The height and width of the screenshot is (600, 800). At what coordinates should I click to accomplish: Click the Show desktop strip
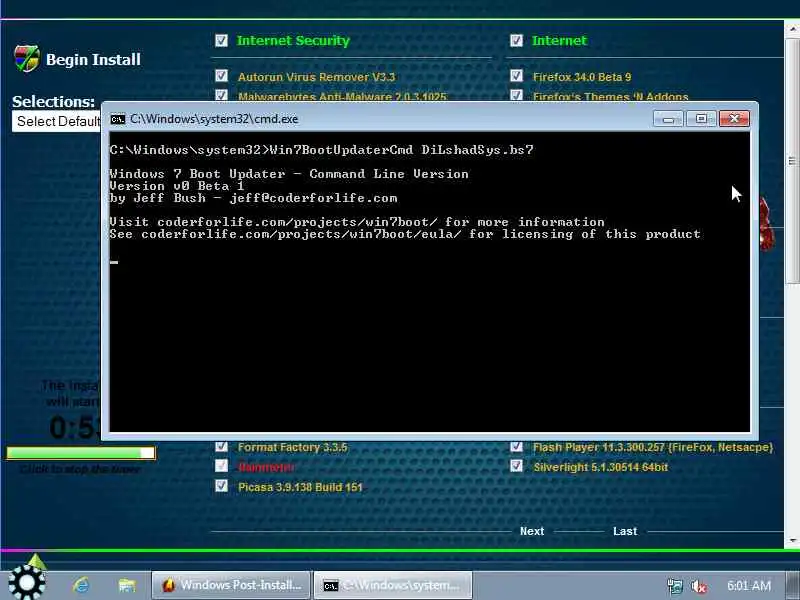793,585
